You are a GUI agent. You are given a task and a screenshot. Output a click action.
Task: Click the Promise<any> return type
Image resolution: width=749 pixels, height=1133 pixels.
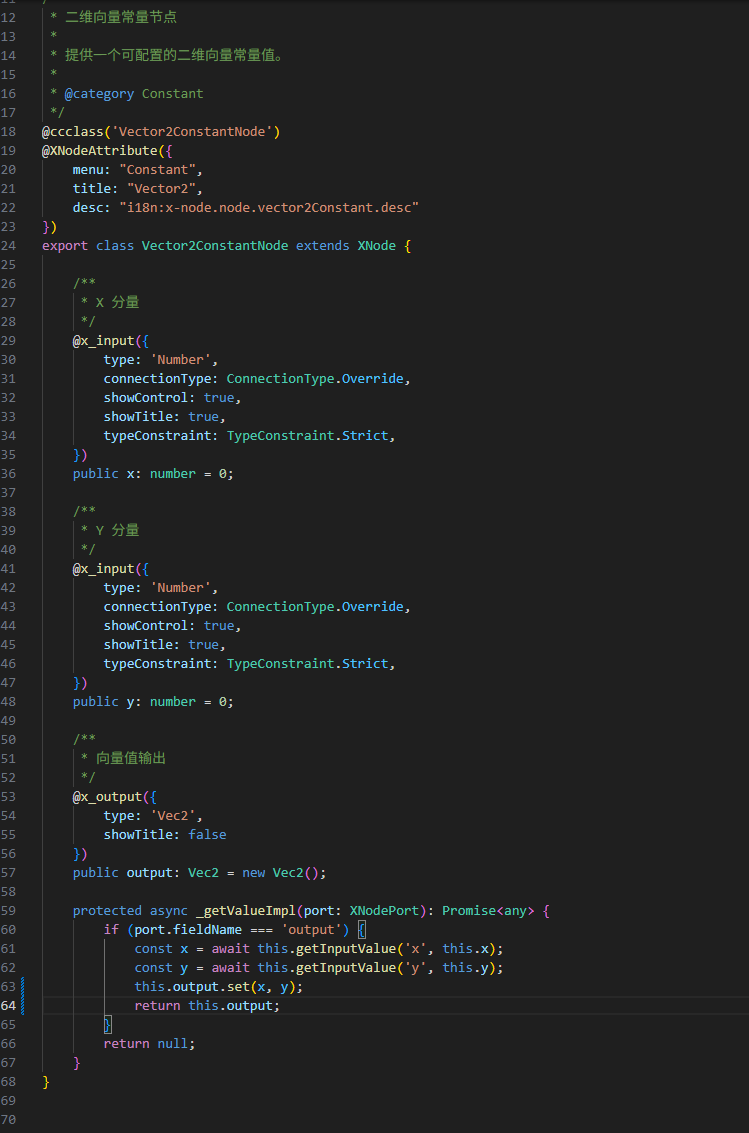coord(488,910)
